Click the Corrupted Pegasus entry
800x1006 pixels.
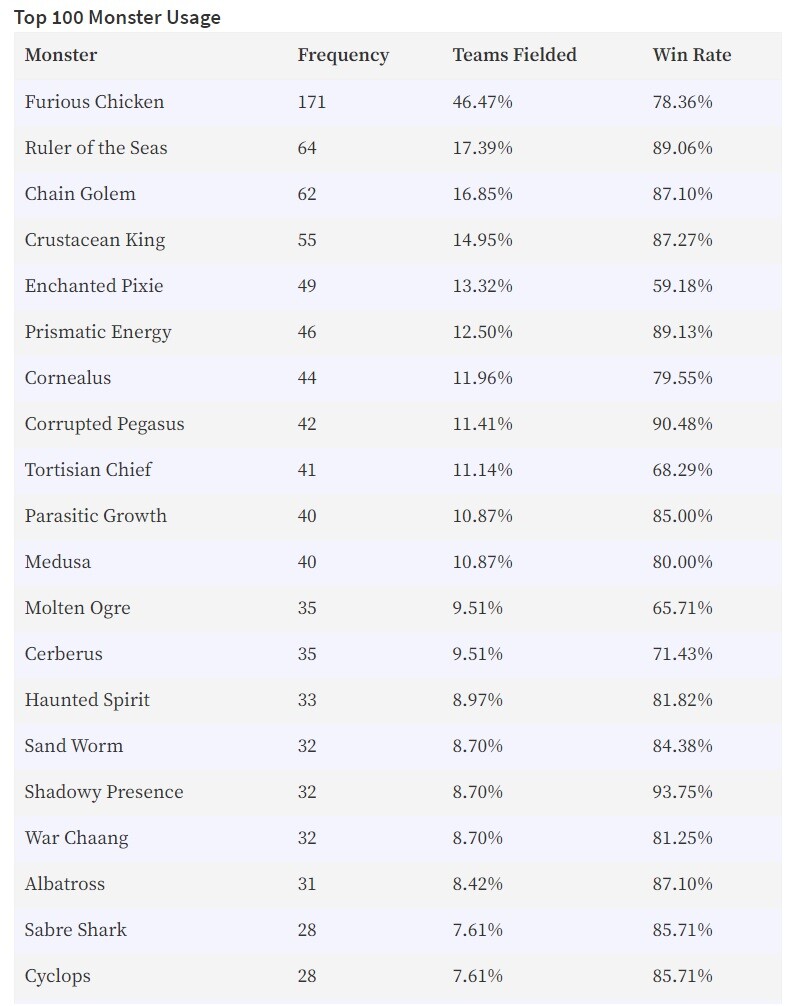click(x=105, y=424)
